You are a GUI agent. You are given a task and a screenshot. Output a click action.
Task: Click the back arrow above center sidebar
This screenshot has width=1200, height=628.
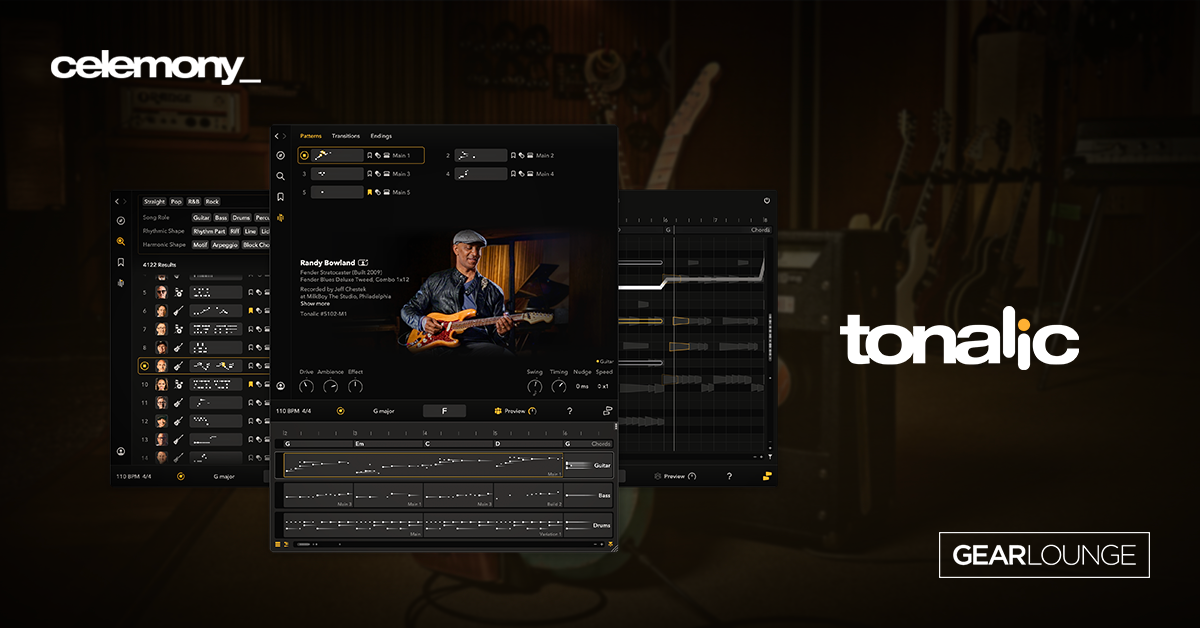pyautogui.click(x=277, y=136)
